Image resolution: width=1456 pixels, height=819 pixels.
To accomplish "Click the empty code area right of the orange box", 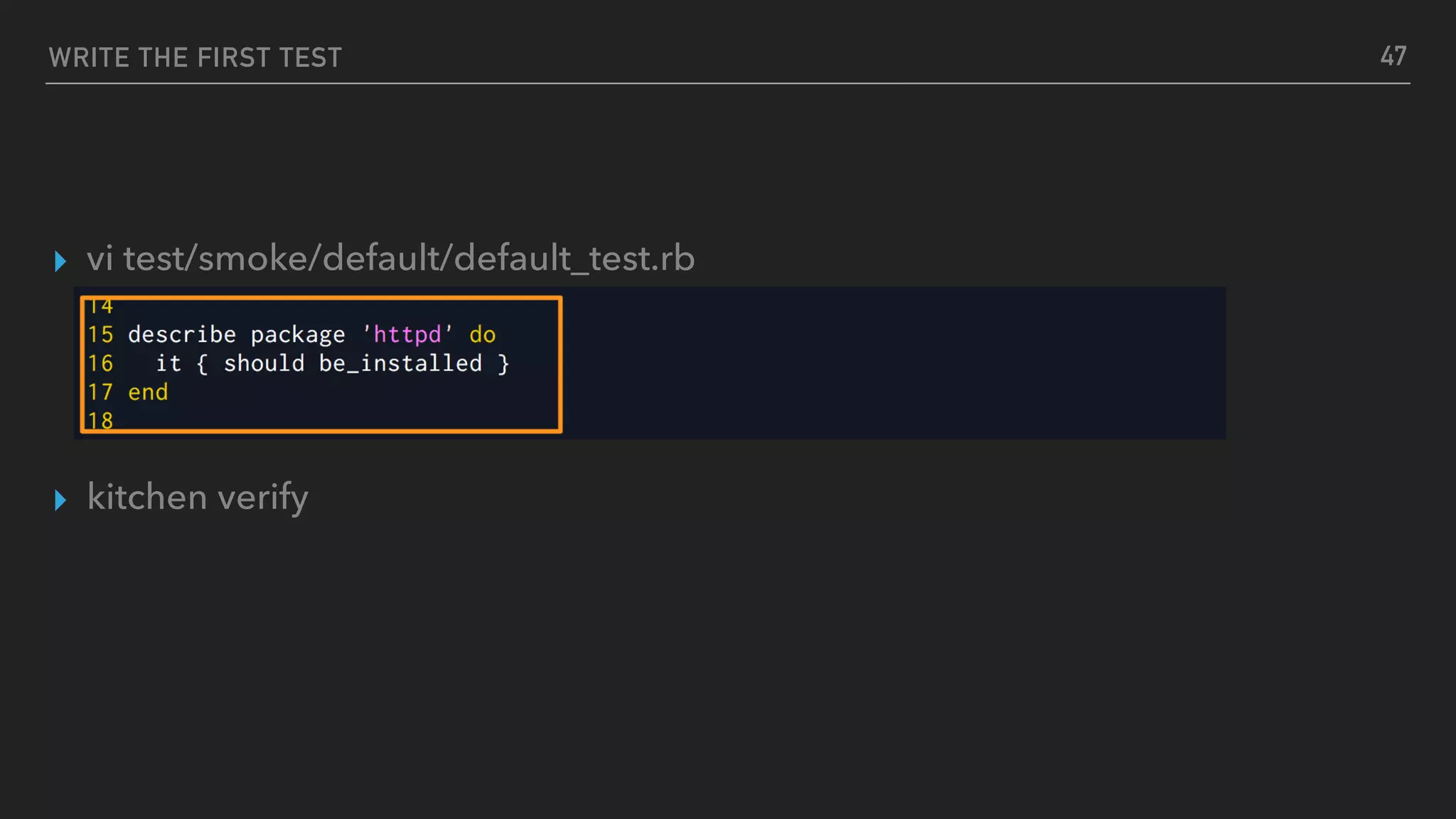I will [x=889, y=363].
